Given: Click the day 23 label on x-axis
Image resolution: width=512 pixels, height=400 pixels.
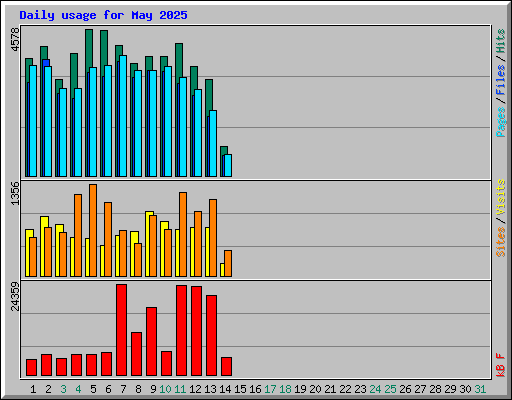Looking at the screenshot, I should (x=360, y=389).
